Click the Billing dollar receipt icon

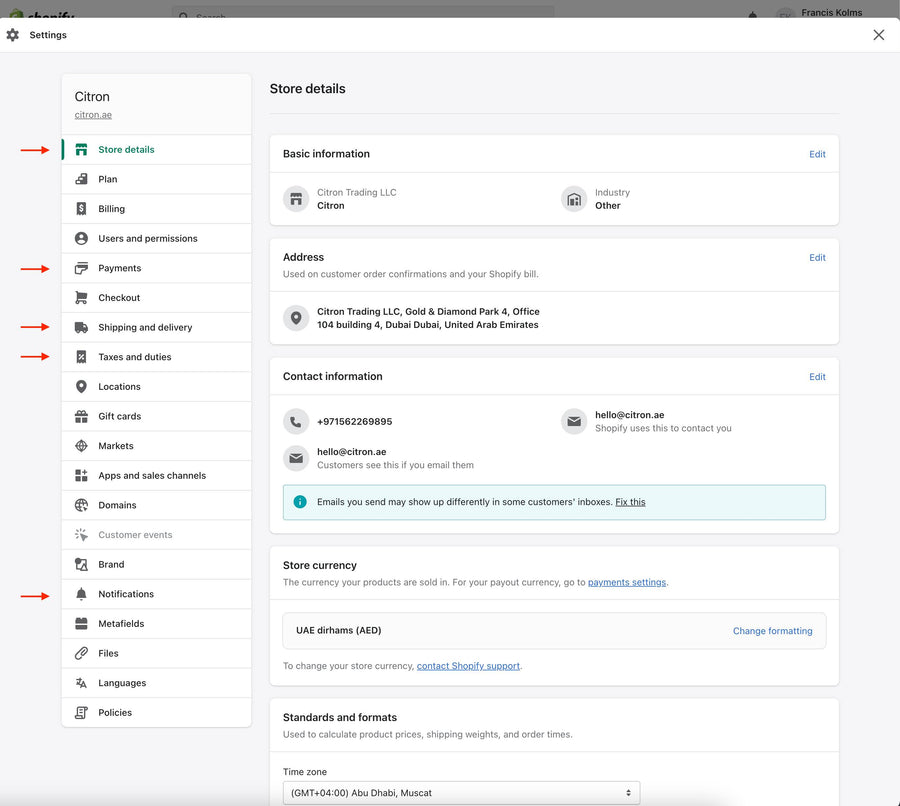click(x=82, y=209)
